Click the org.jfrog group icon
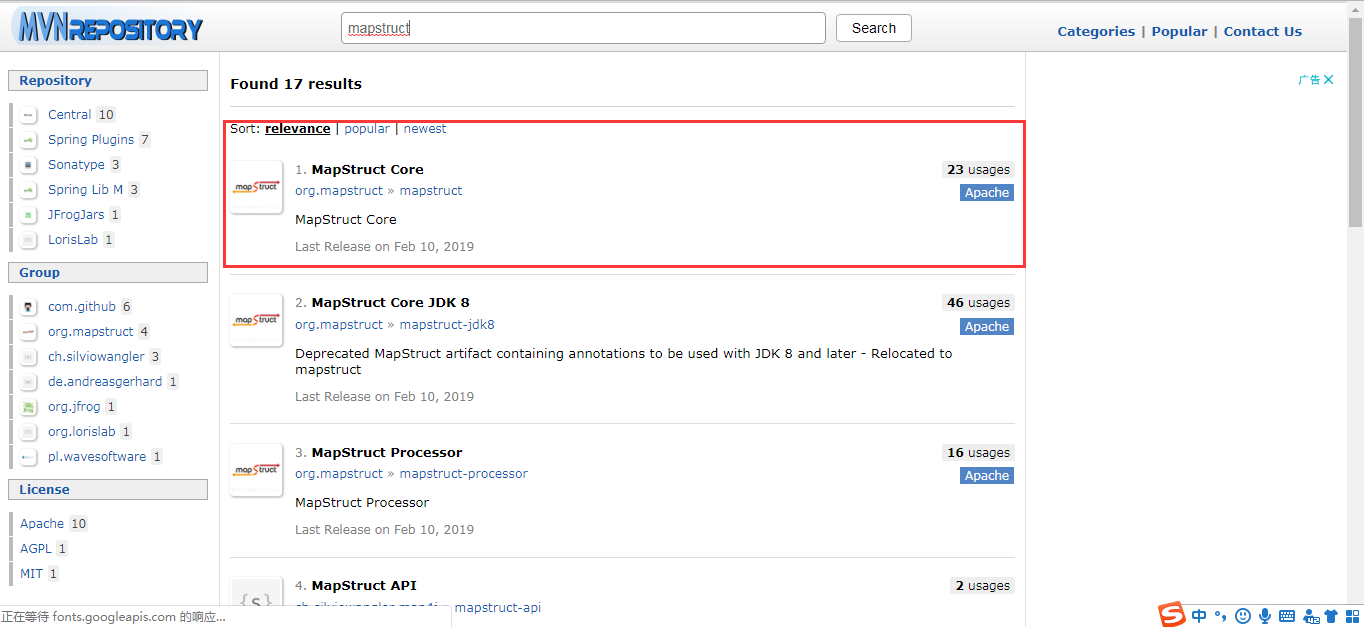1364x627 pixels. click(29, 407)
